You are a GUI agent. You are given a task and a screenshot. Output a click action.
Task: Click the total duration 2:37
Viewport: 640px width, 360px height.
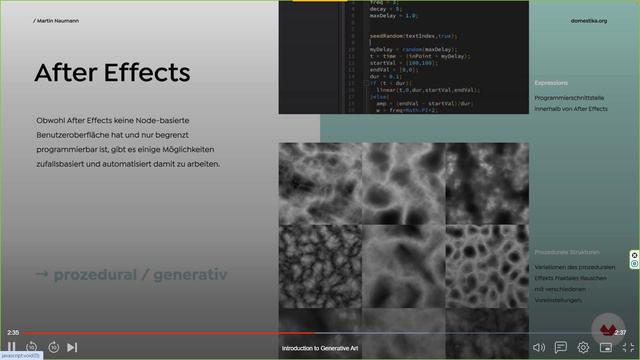[620, 333]
